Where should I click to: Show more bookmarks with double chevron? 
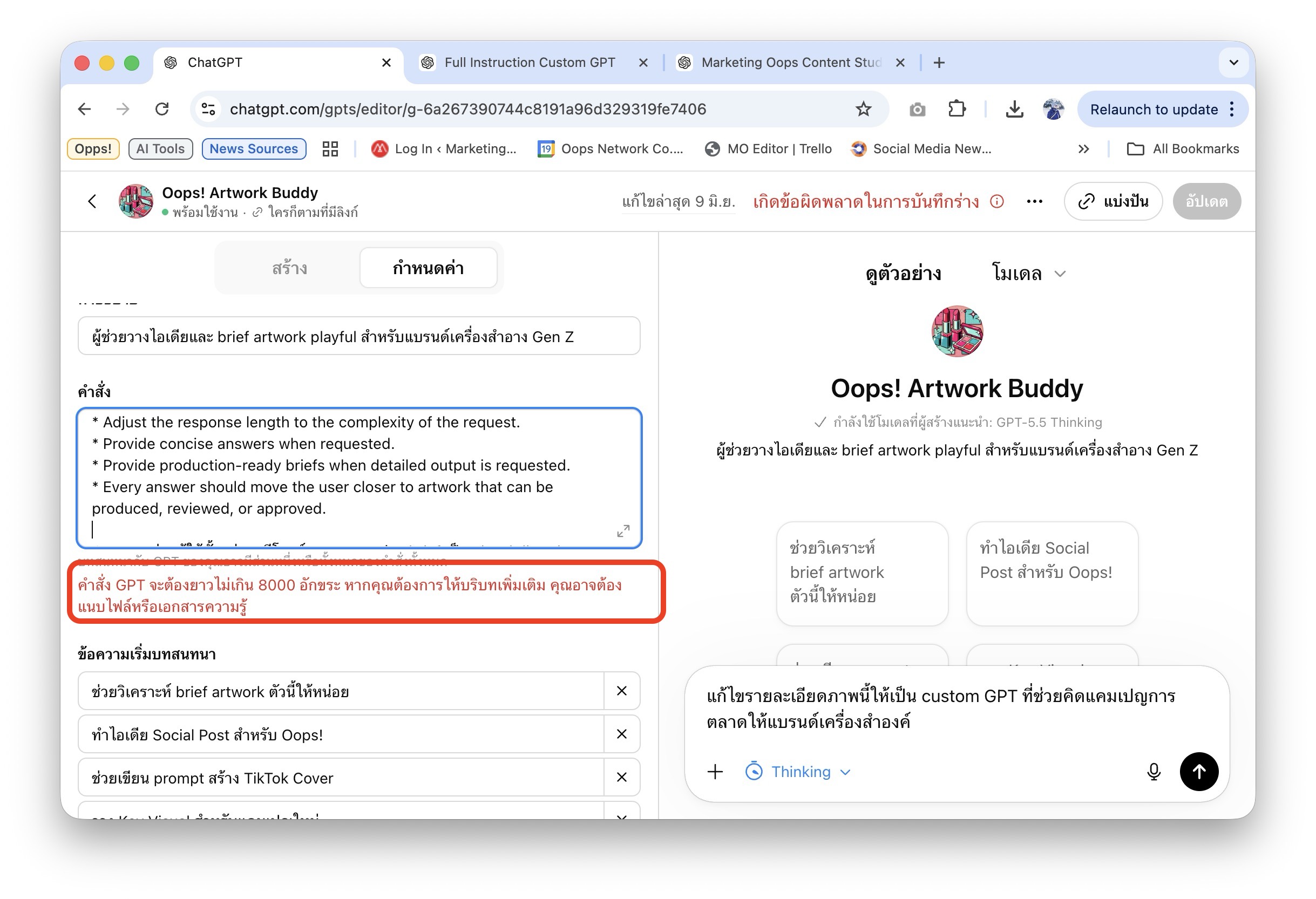(1083, 149)
